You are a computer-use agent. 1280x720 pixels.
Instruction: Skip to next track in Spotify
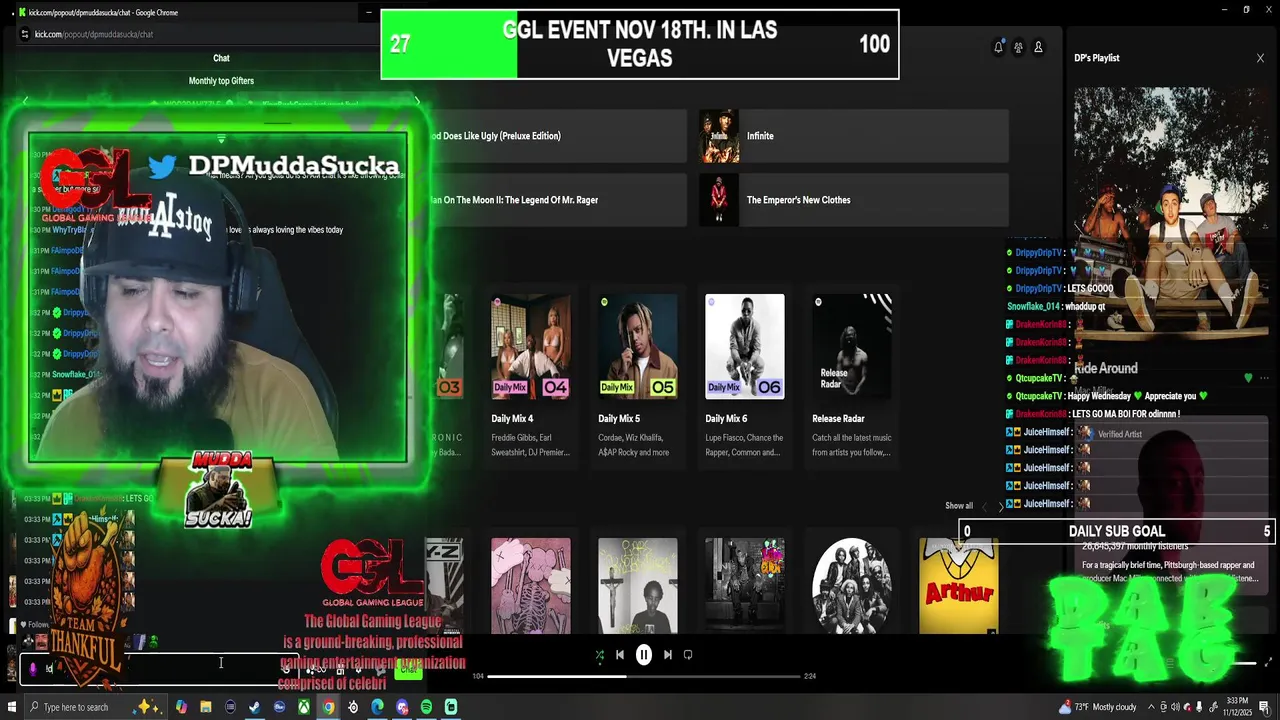667,655
